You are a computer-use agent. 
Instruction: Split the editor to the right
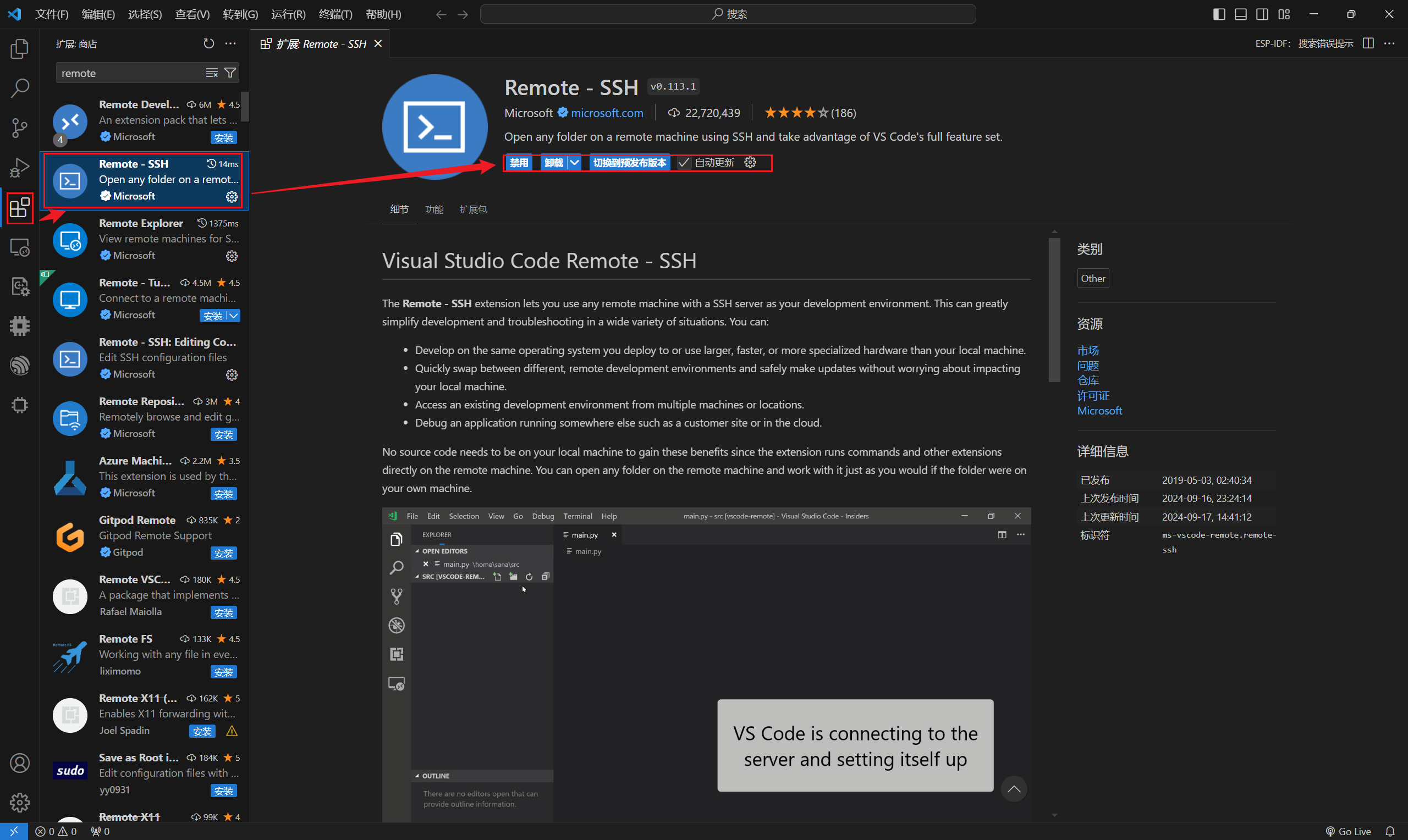1368,43
